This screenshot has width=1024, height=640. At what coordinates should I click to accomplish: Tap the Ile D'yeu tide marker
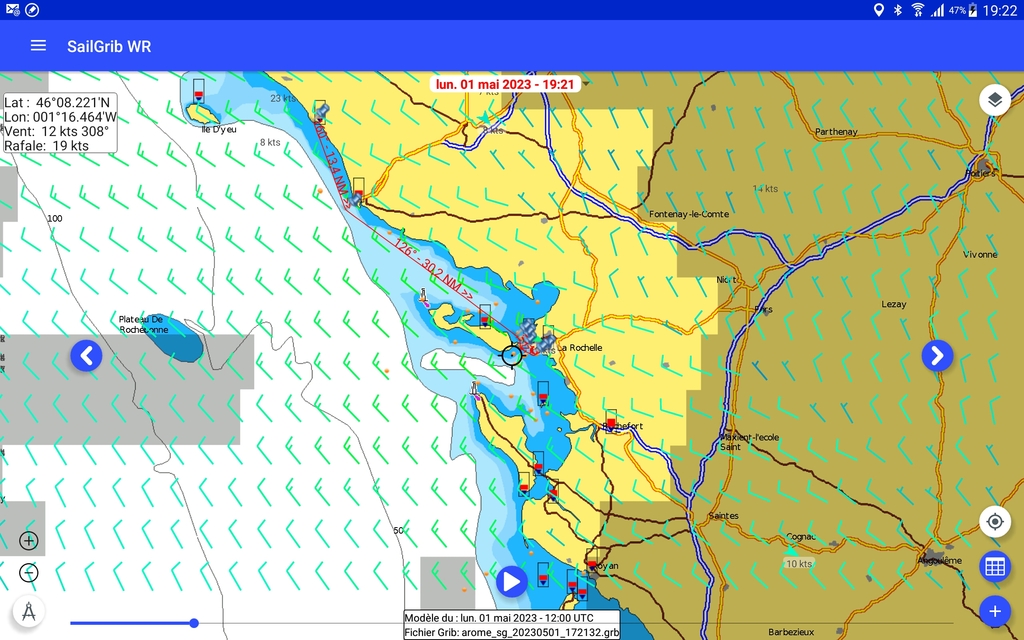coord(199,89)
